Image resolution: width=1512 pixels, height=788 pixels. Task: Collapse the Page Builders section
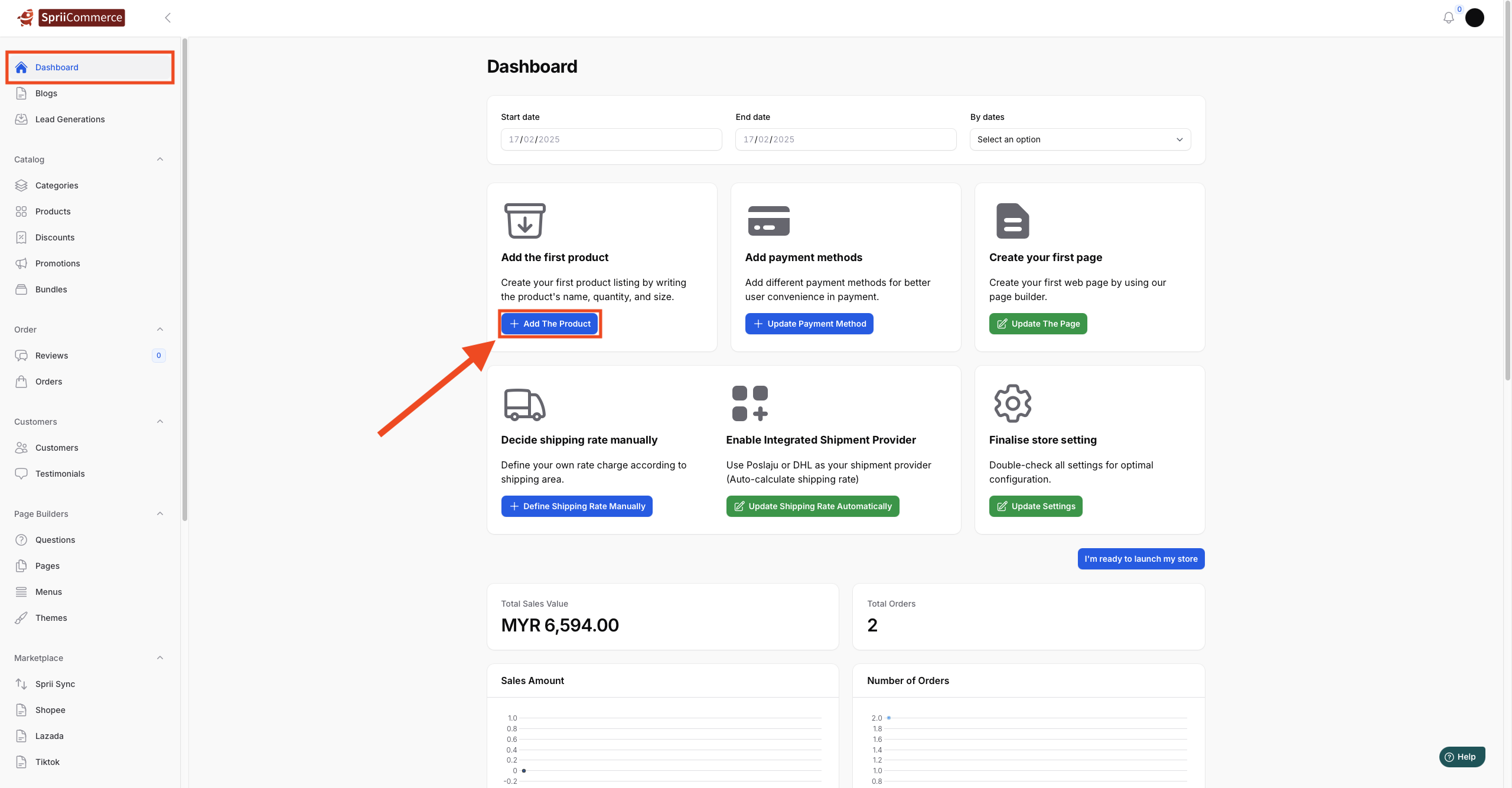tap(160, 513)
